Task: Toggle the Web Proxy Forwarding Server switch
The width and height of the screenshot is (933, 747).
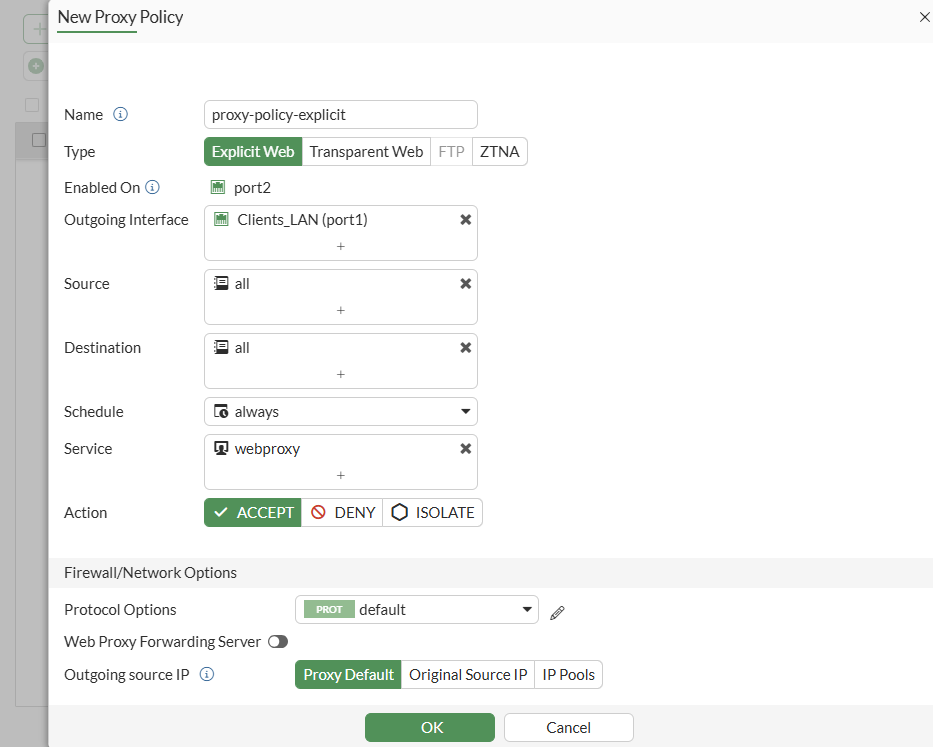Action: click(x=278, y=642)
